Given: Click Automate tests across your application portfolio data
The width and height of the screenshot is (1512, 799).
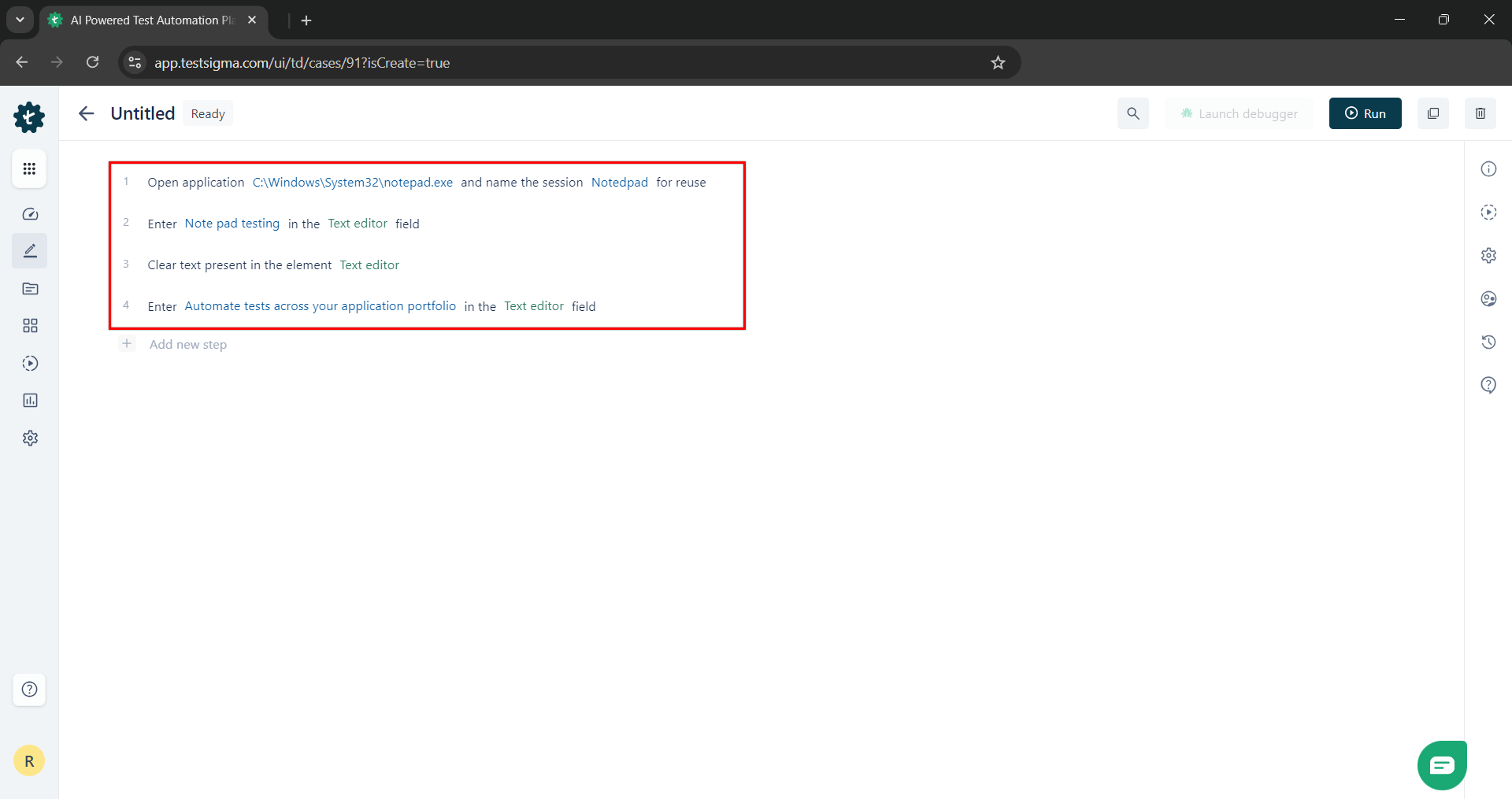Looking at the screenshot, I should click(321, 306).
